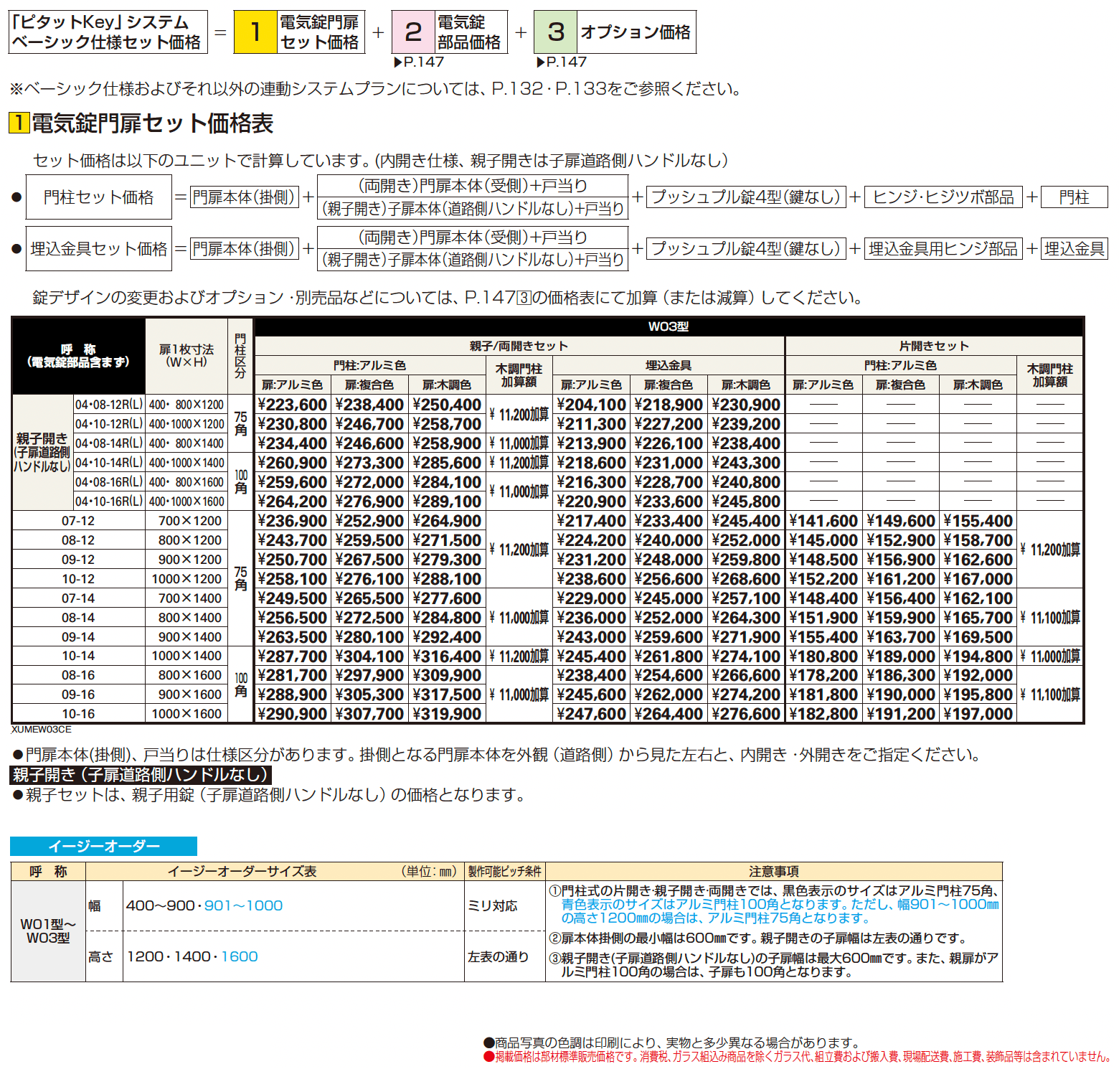The height and width of the screenshot is (1092, 1119).
Task: Click the small yellow 1 marker beside 電気錠門扉セット価格表
Action: 19,123
